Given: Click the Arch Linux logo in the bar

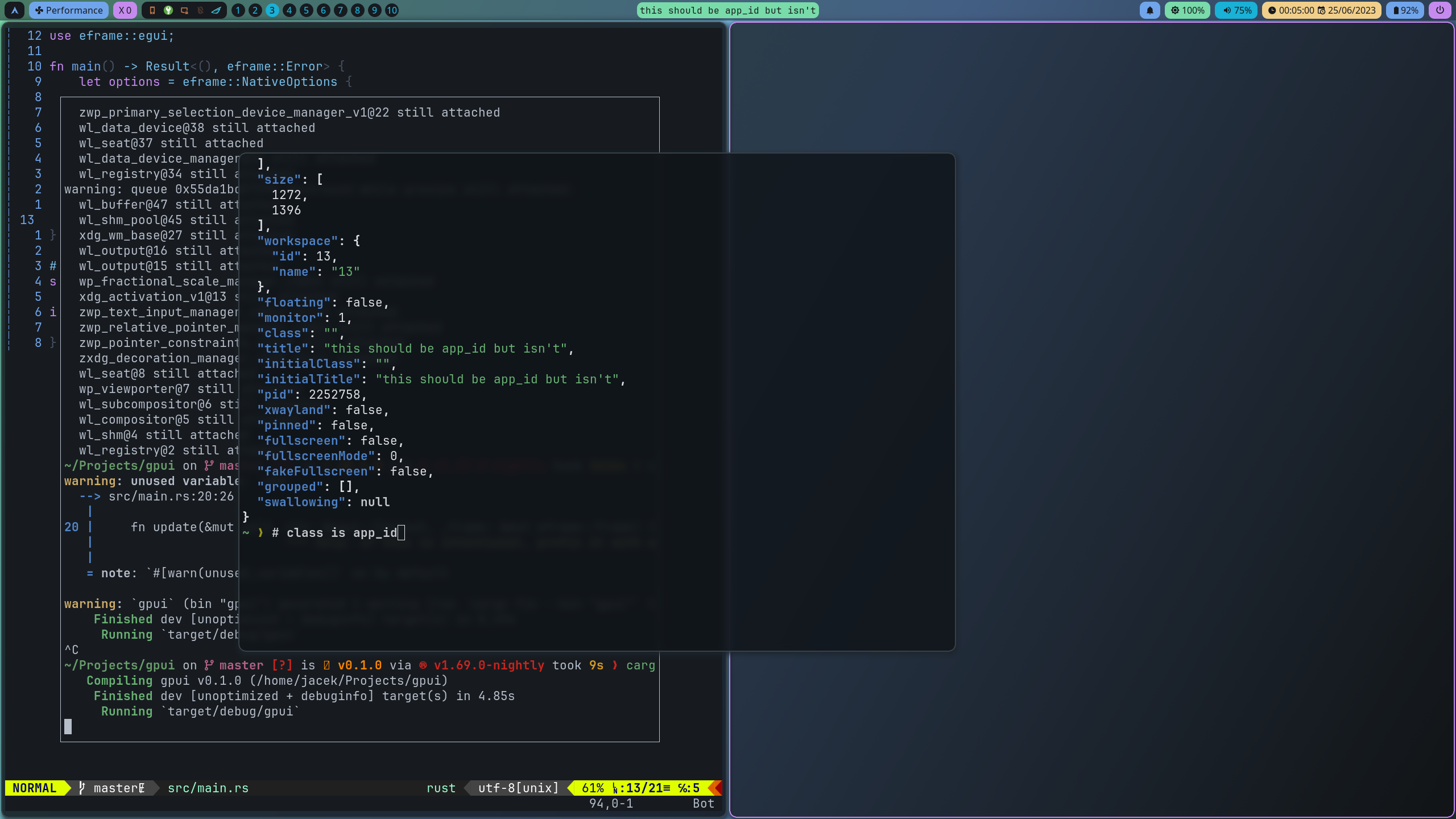Looking at the screenshot, I should 14,10.
